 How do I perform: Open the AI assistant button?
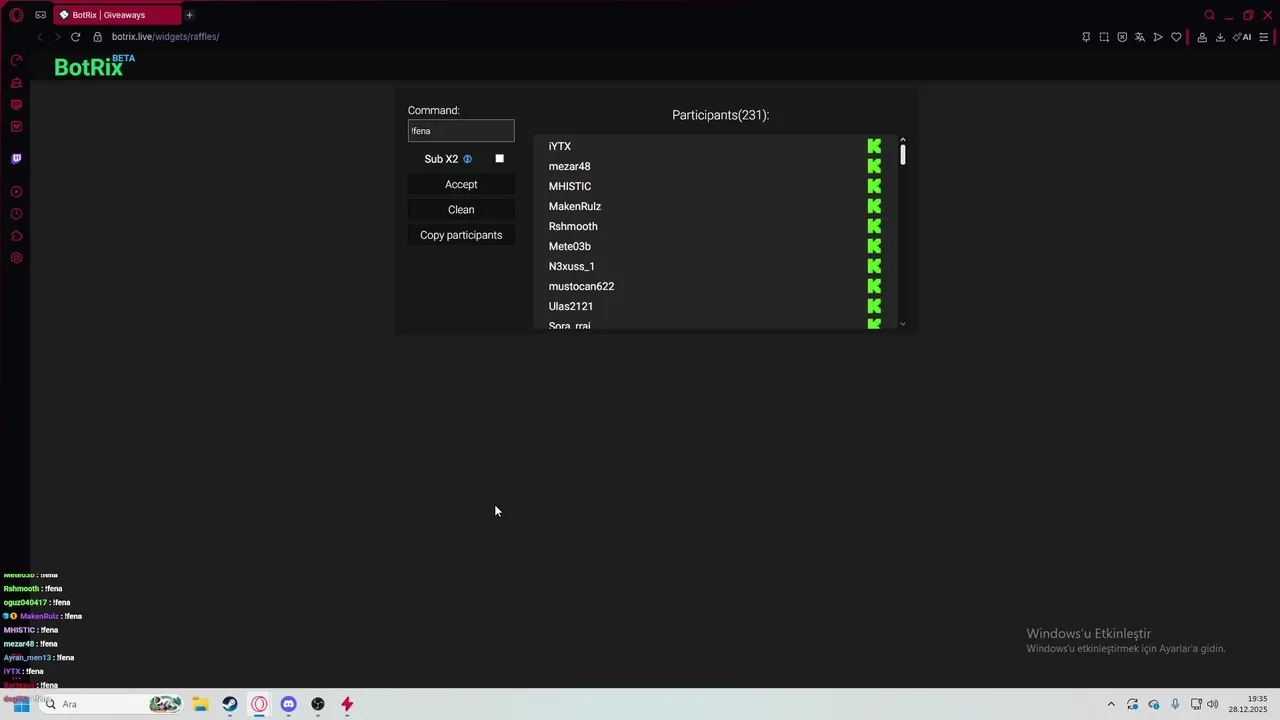coord(1242,37)
